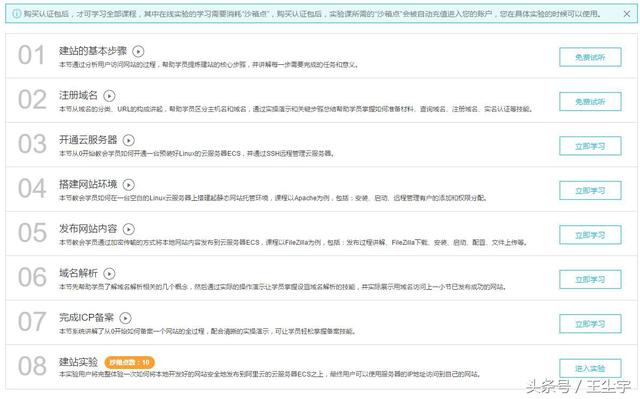Click the play icon beside 发布网站内容
This screenshot has height=399, width=640.
click(129, 229)
